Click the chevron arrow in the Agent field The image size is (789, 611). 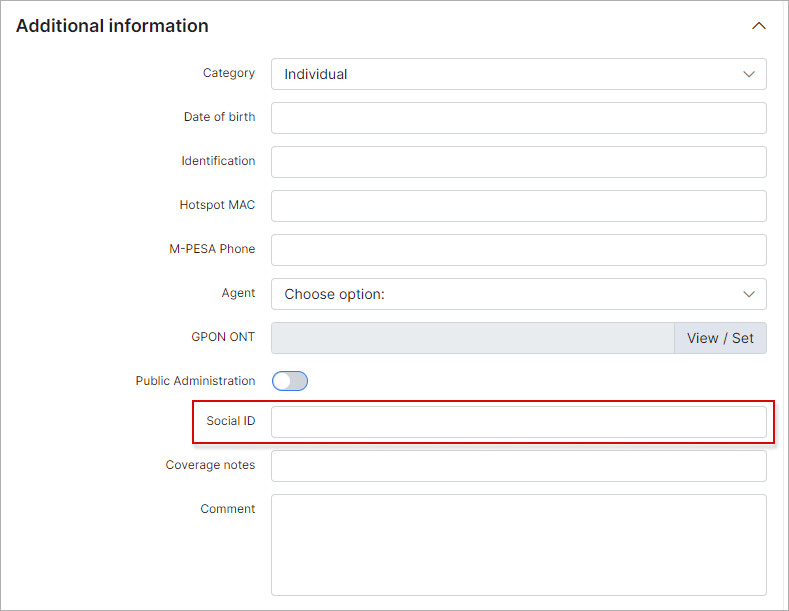(748, 294)
